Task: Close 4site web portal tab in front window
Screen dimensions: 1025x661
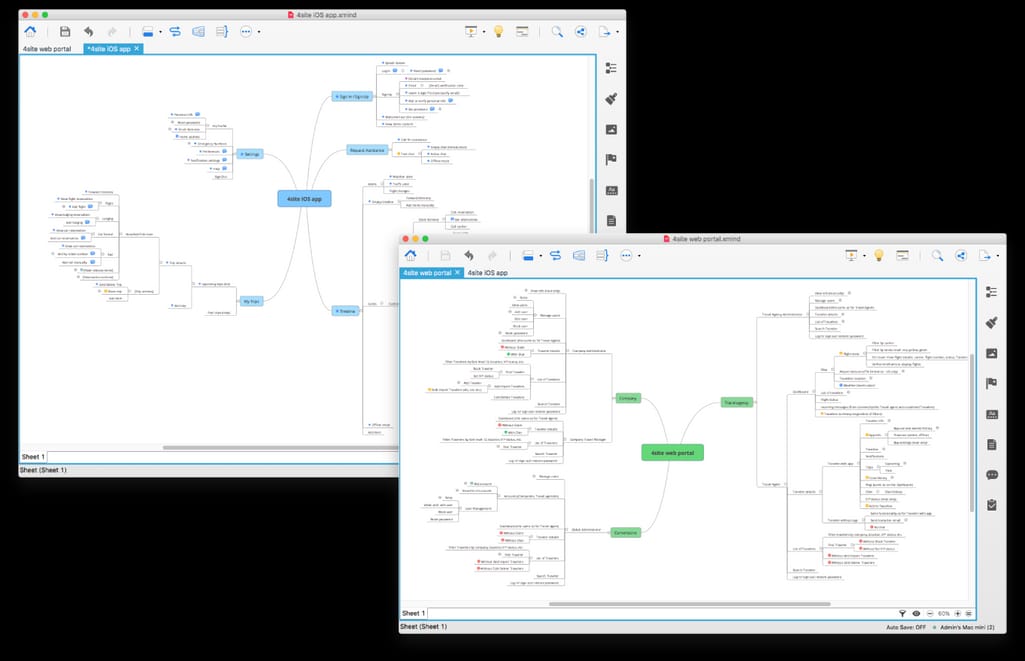Action: coord(458,273)
